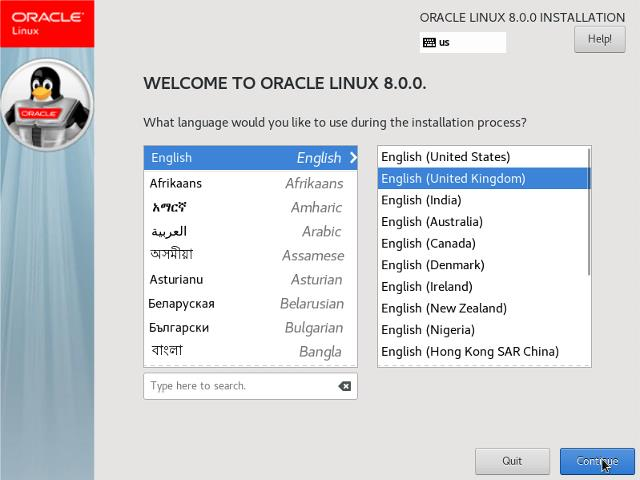Choose English (Australia) locale

pyautogui.click(x=482, y=222)
